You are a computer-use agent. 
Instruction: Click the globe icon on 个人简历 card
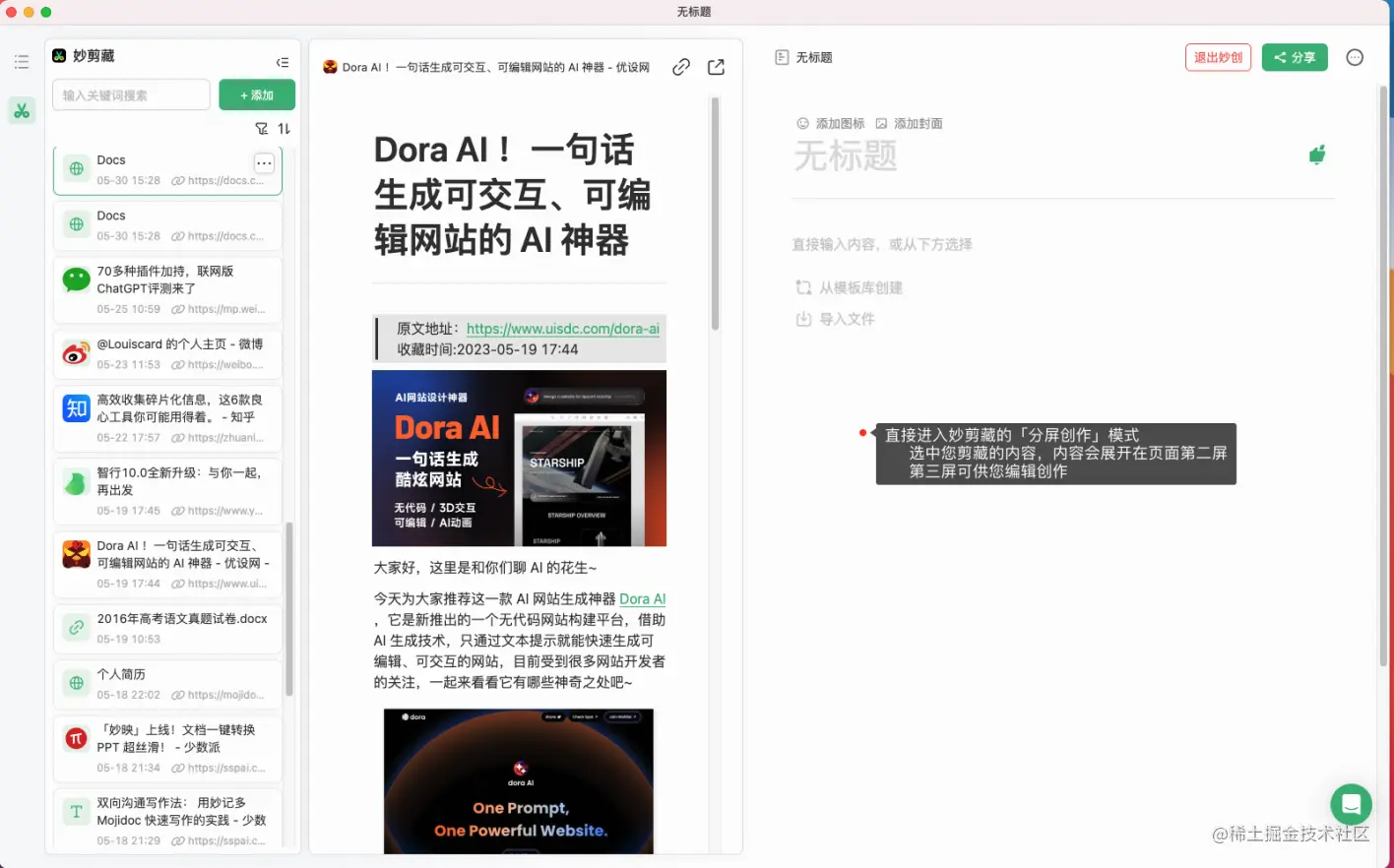pos(77,683)
